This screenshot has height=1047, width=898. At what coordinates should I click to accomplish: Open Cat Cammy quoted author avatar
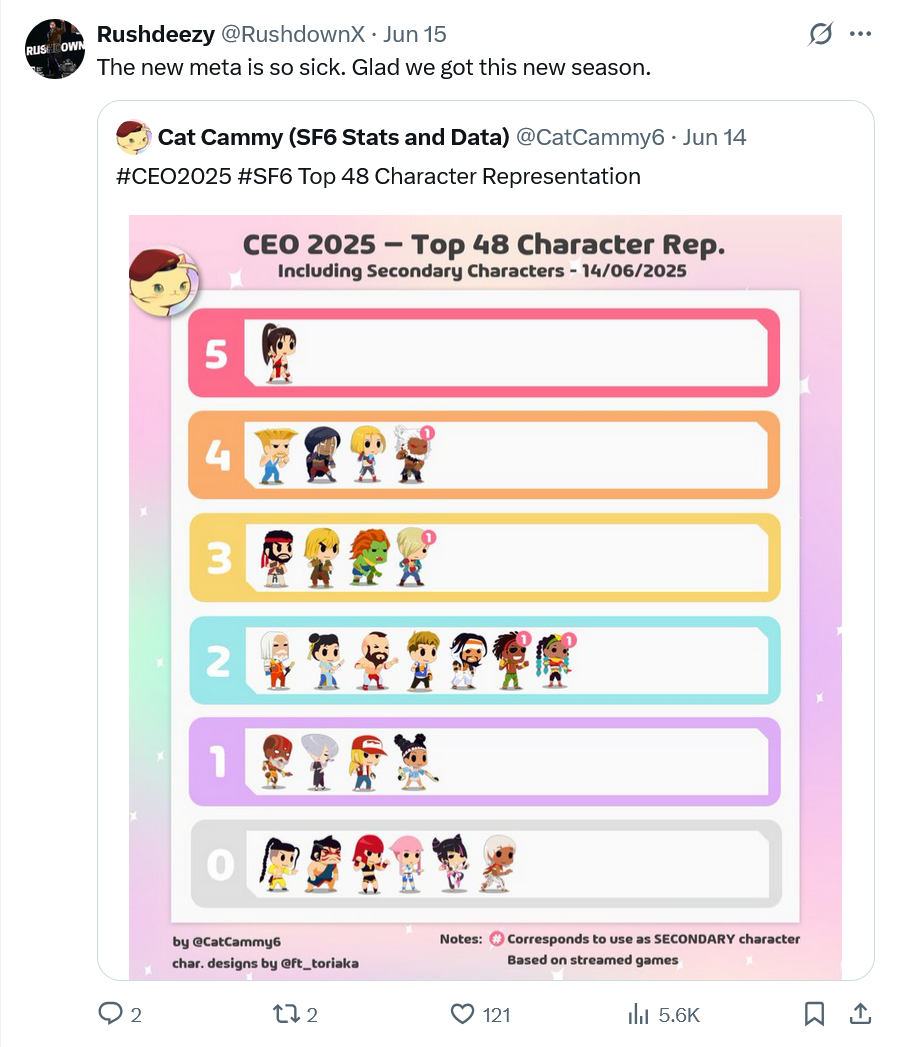click(133, 137)
